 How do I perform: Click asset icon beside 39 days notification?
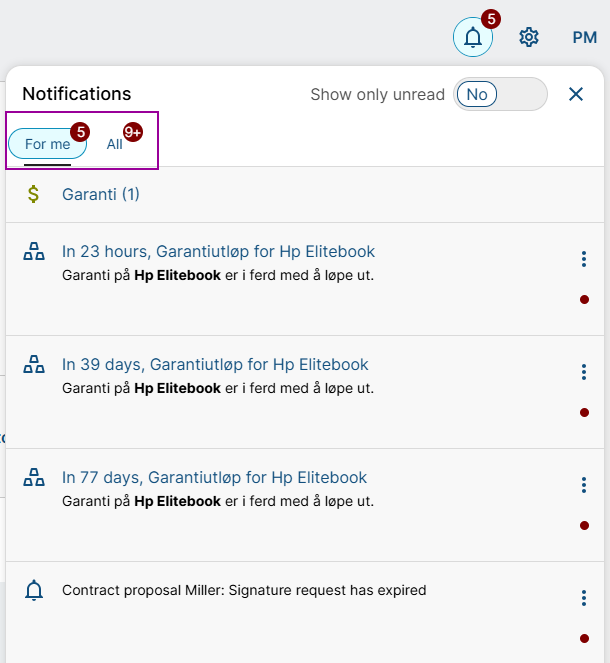click(x=34, y=365)
